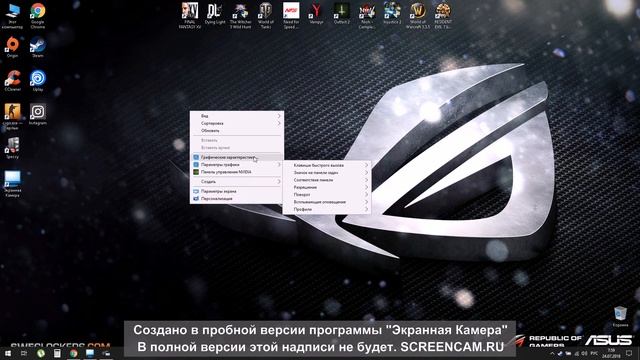Select the World of Warcraft shortcut

418,16
